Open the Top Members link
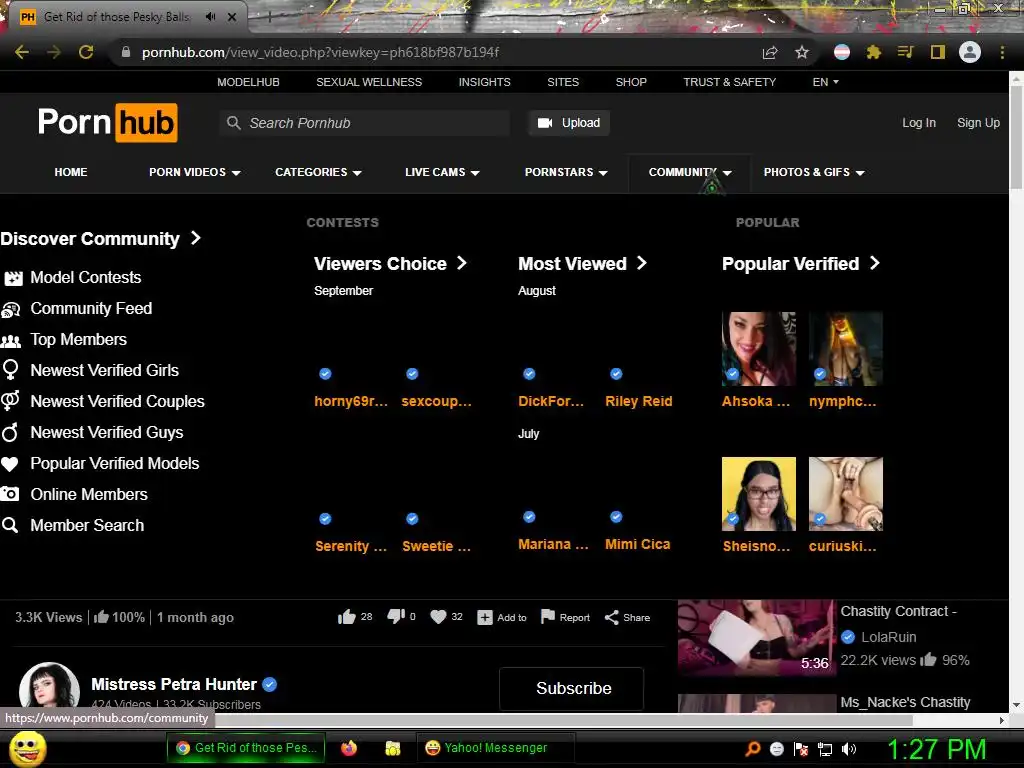Image resolution: width=1024 pixels, height=768 pixels. (78, 340)
